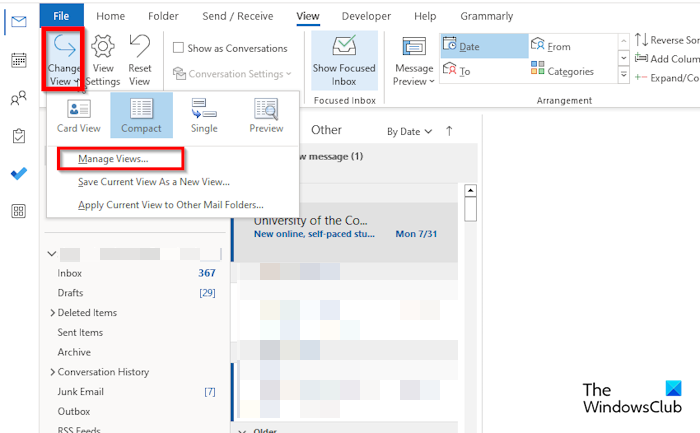The image size is (700, 433).
Task: Expand the Deleted Items folder
Action: 52,313
